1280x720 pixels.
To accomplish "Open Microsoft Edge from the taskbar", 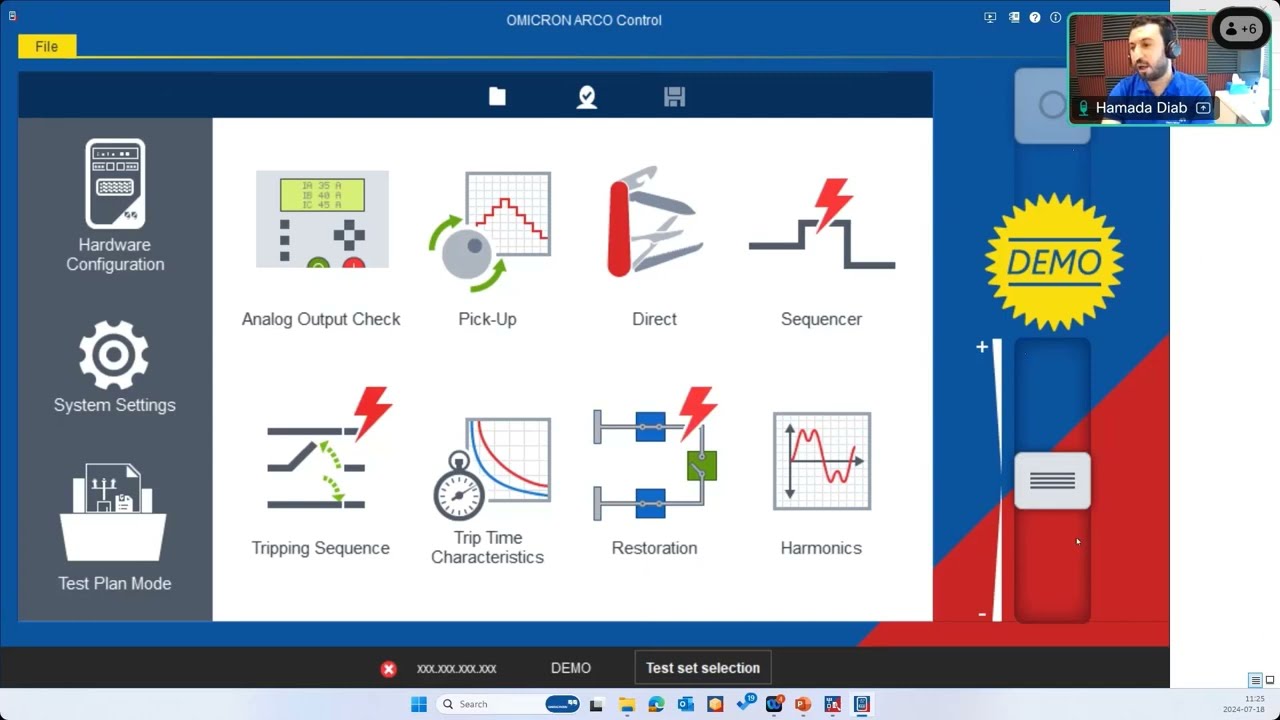I will click(x=656, y=704).
